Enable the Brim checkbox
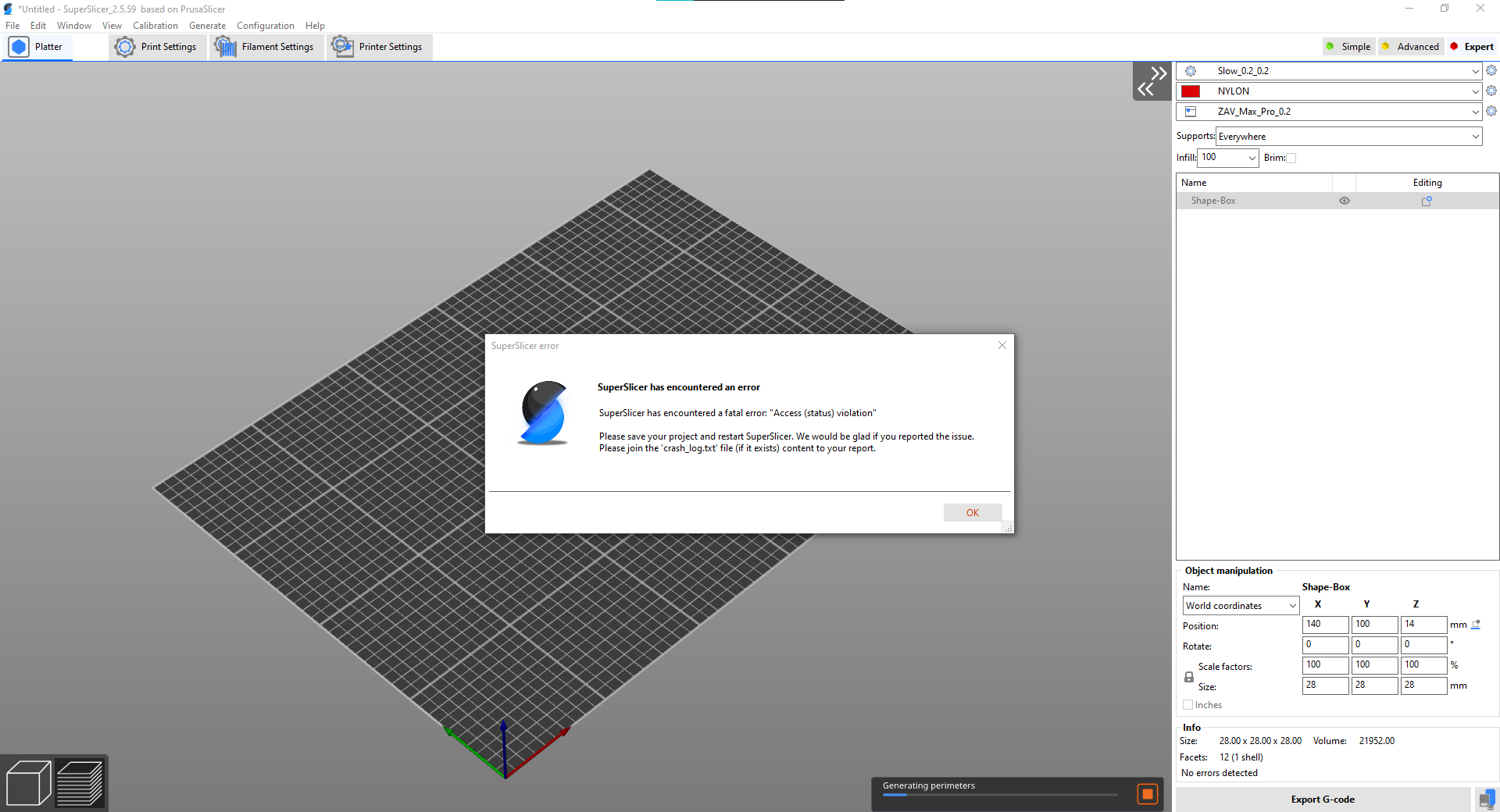Viewport: 1500px width, 812px height. pyautogui.click(x=1291, y=158)
